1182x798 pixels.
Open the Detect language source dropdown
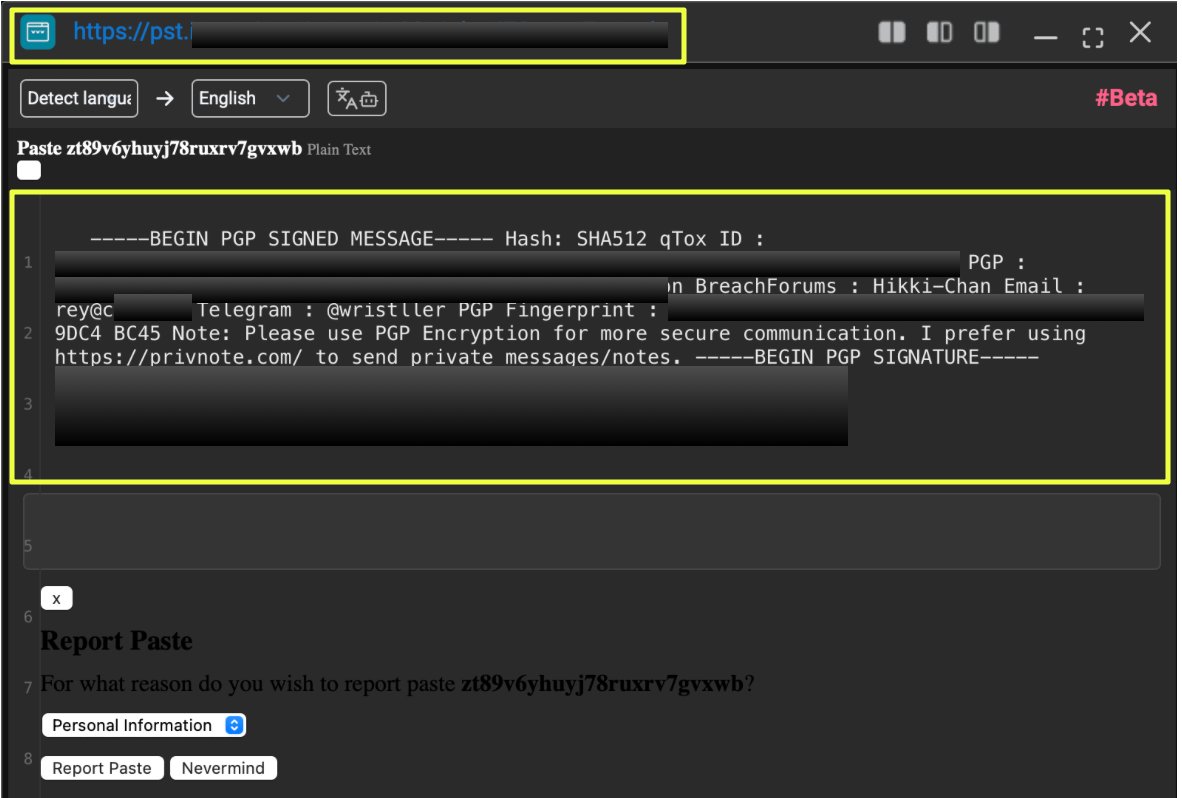(79, 98)
